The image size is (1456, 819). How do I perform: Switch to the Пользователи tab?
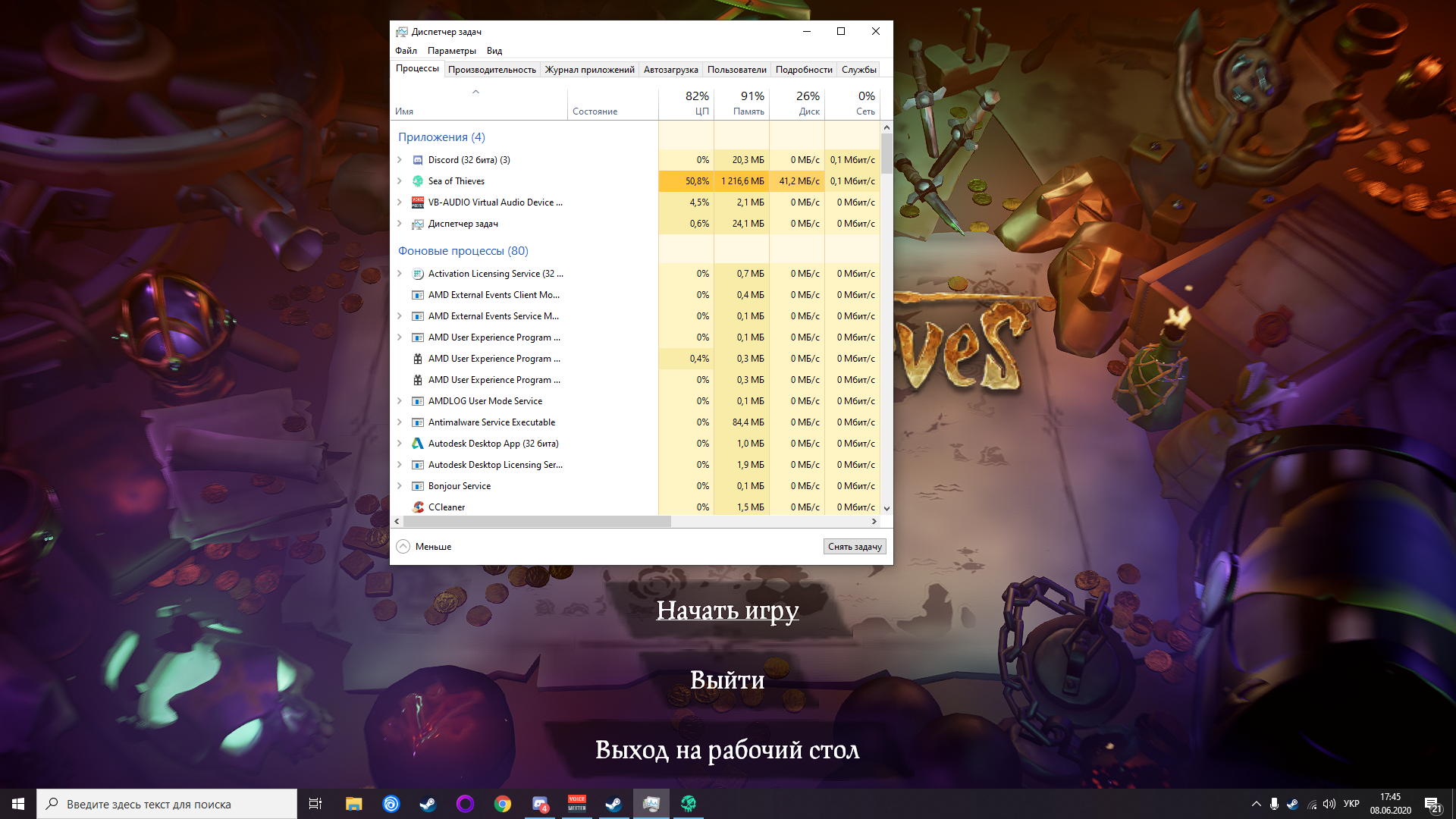(x=736, y=70)
